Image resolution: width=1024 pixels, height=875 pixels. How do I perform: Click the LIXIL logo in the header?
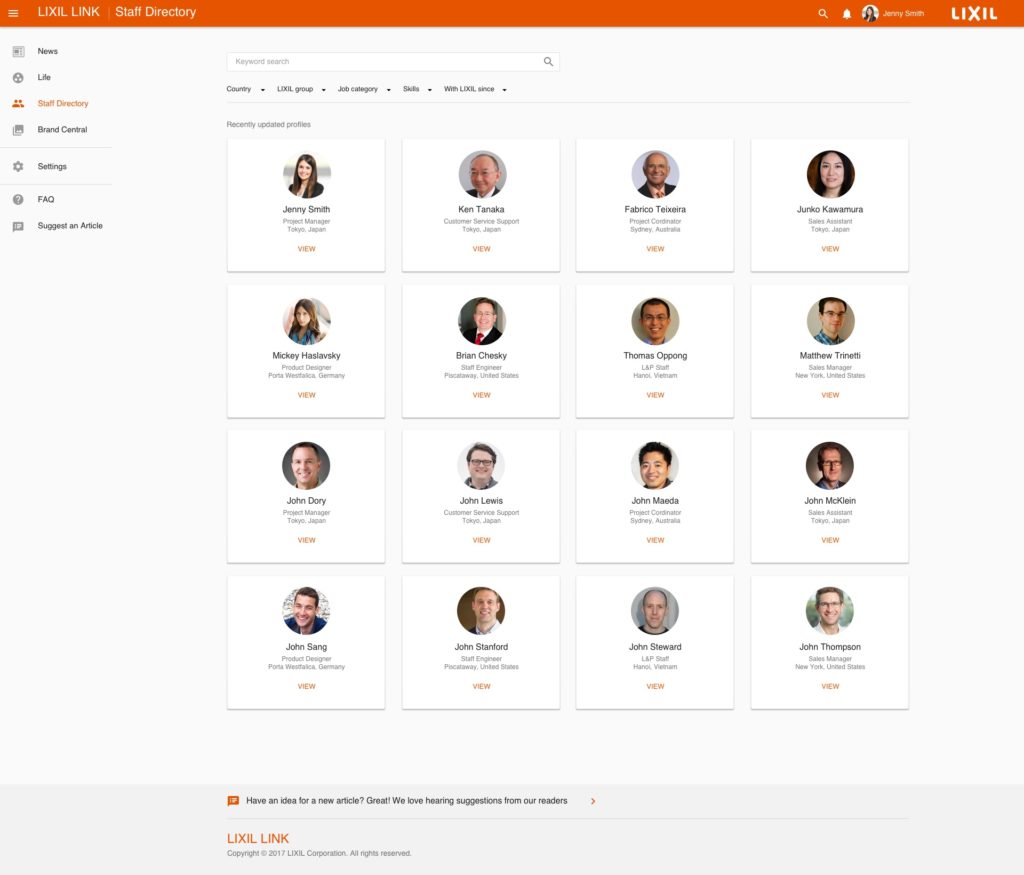tap(974, 14)
